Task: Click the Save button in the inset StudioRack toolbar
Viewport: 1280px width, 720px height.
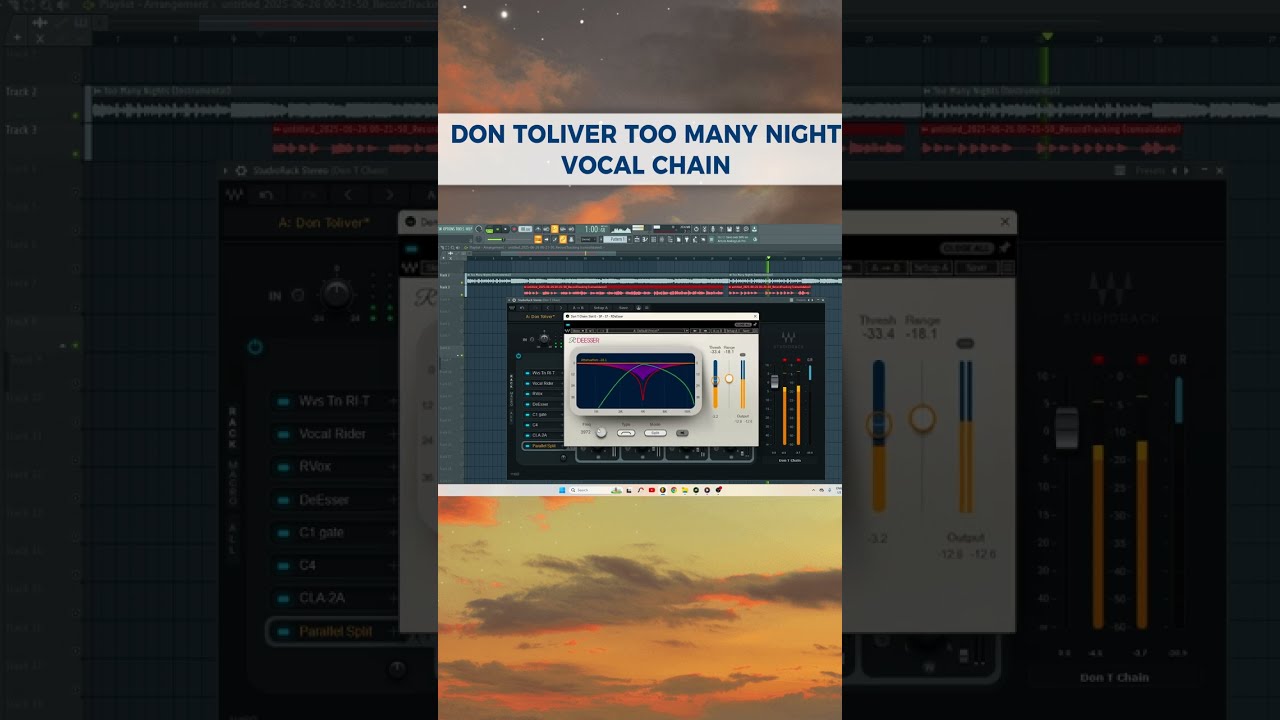Action: (x=623, y=308)
